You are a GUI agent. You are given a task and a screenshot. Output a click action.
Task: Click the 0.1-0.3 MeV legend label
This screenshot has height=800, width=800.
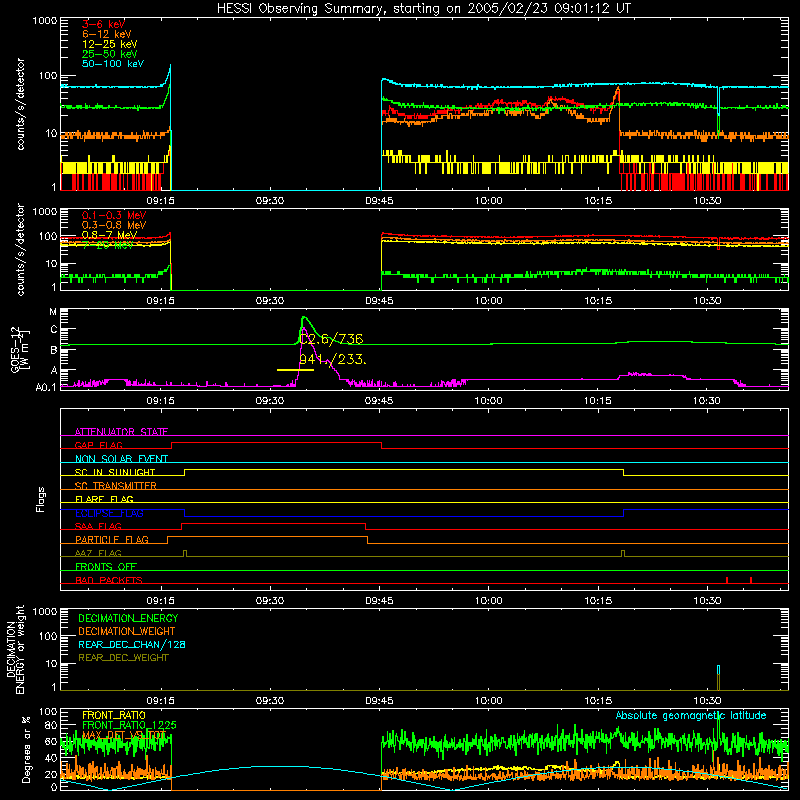click(x=114, y=215)
